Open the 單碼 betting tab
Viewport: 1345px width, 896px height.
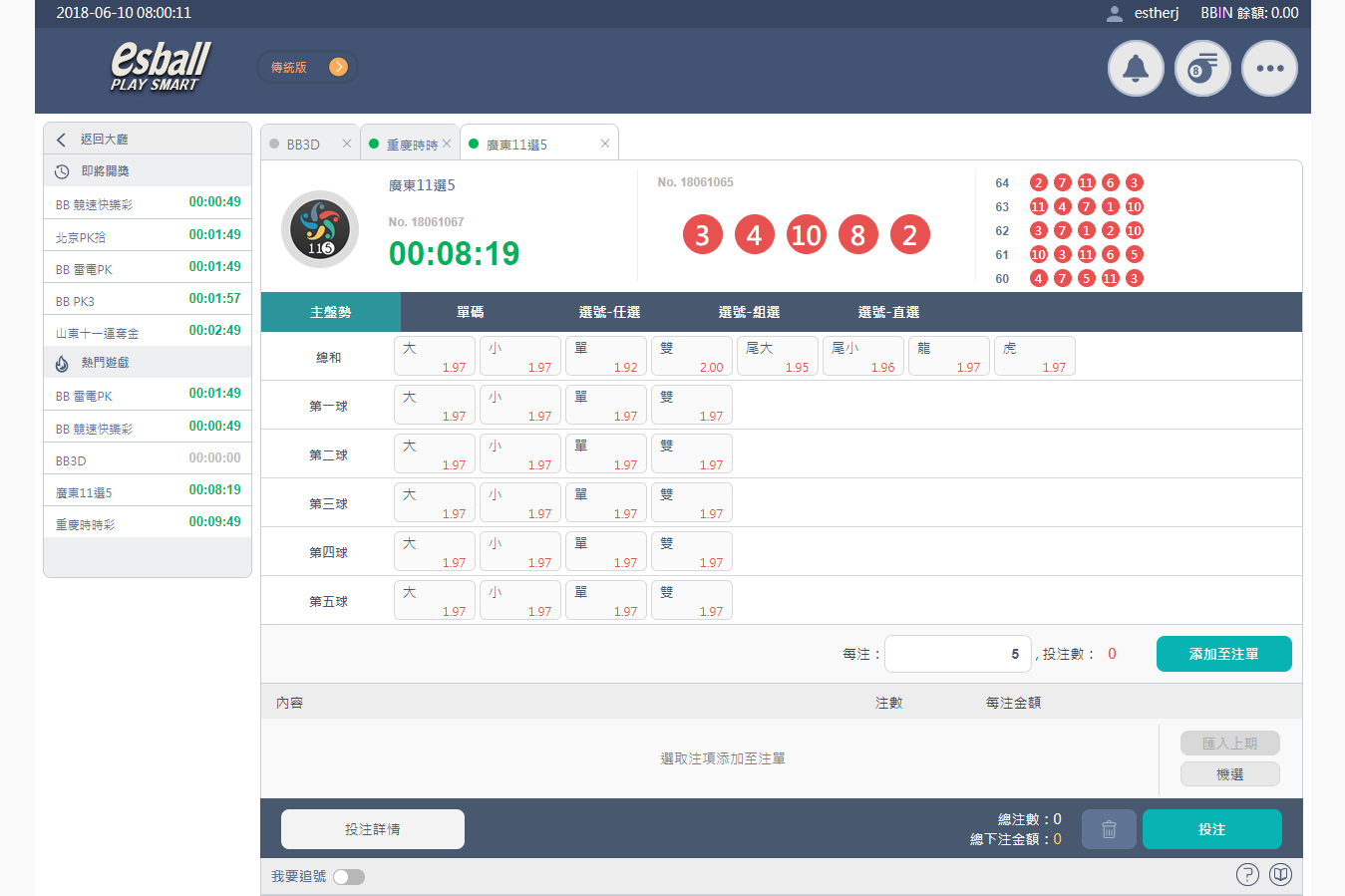(470, 312)
